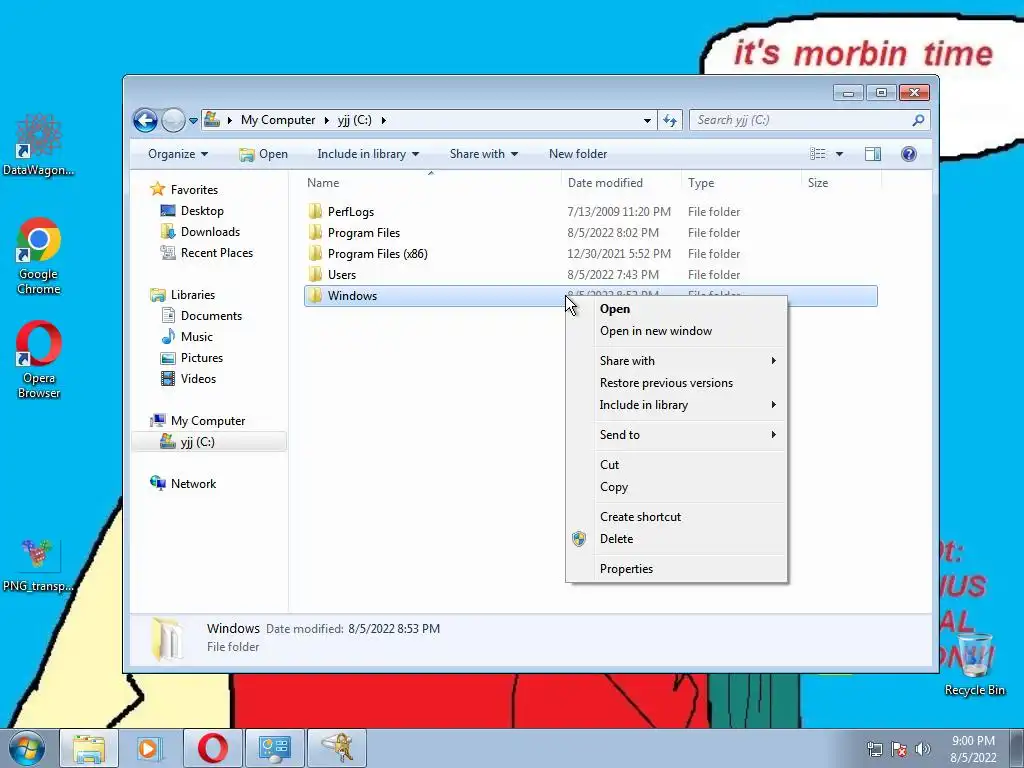
Task: Click the Recycle Bin desktop icon
Action: point(974,664)
